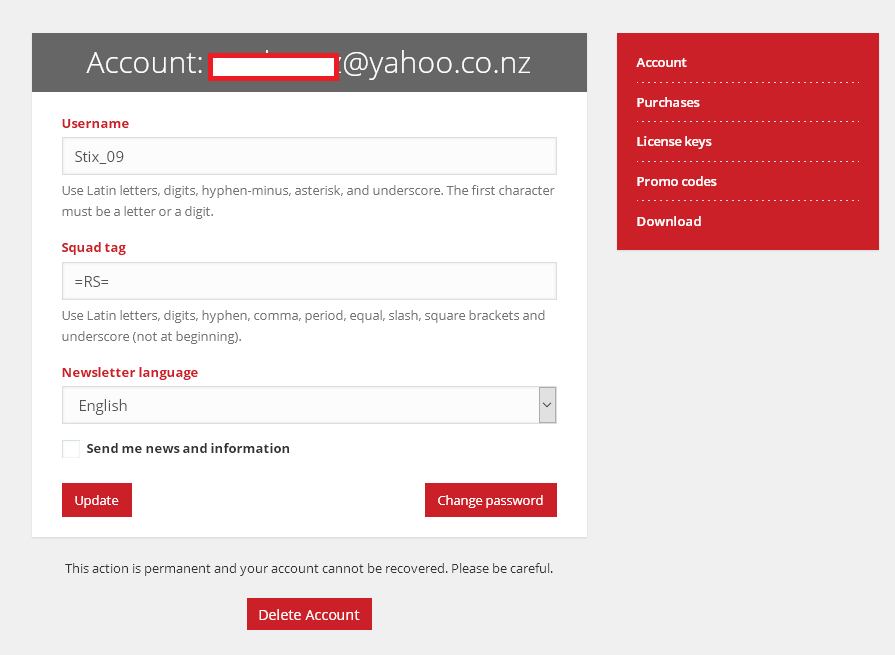Click the Squad tag text box

309,281
